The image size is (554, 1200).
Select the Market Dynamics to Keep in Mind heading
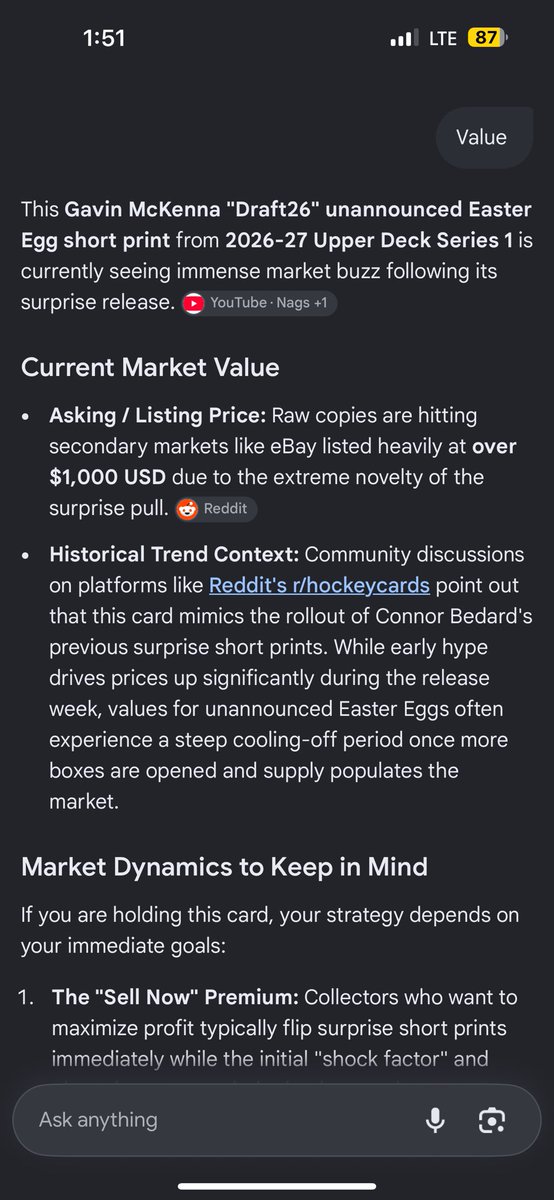pyautogui.click(x=224, y=865)
